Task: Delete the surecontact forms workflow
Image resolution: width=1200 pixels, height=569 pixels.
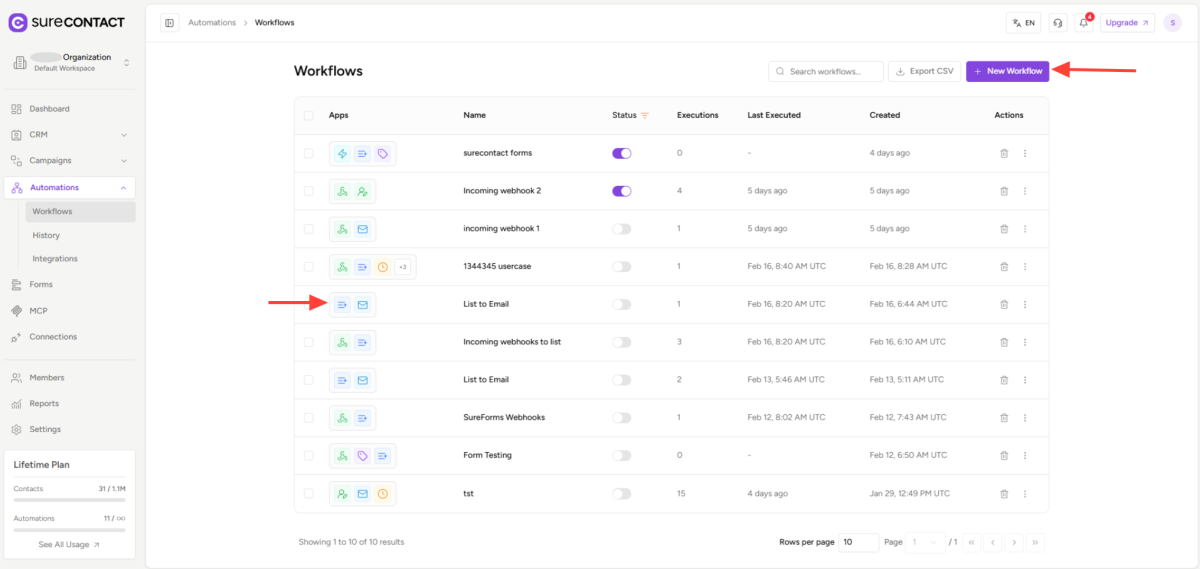Action: click(x=1004, y=153)
